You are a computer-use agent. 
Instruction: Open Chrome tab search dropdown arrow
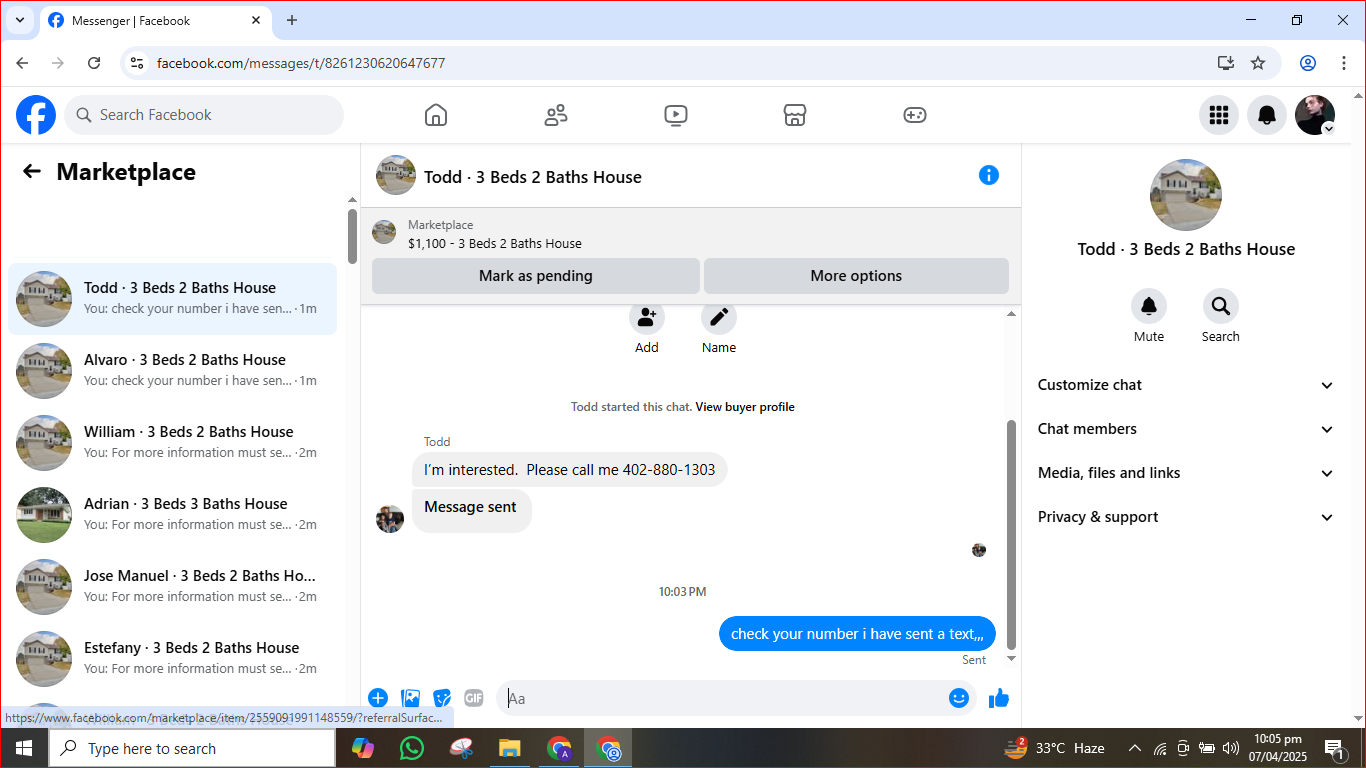tap(19, 20)
